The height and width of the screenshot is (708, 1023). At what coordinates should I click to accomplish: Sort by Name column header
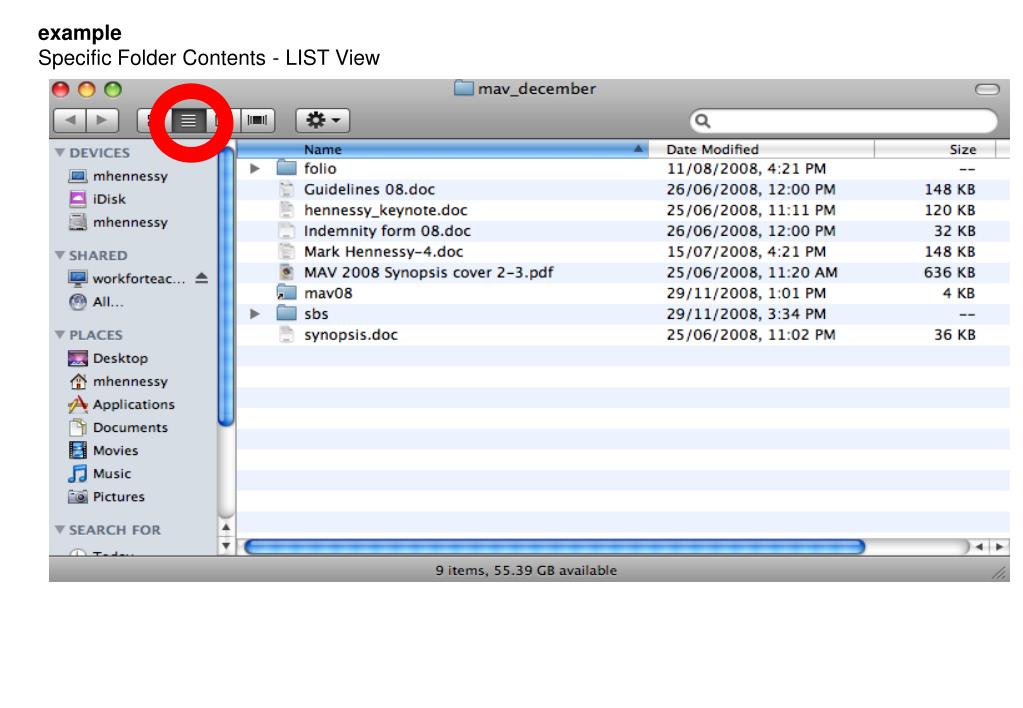click(x=442, y=149)
